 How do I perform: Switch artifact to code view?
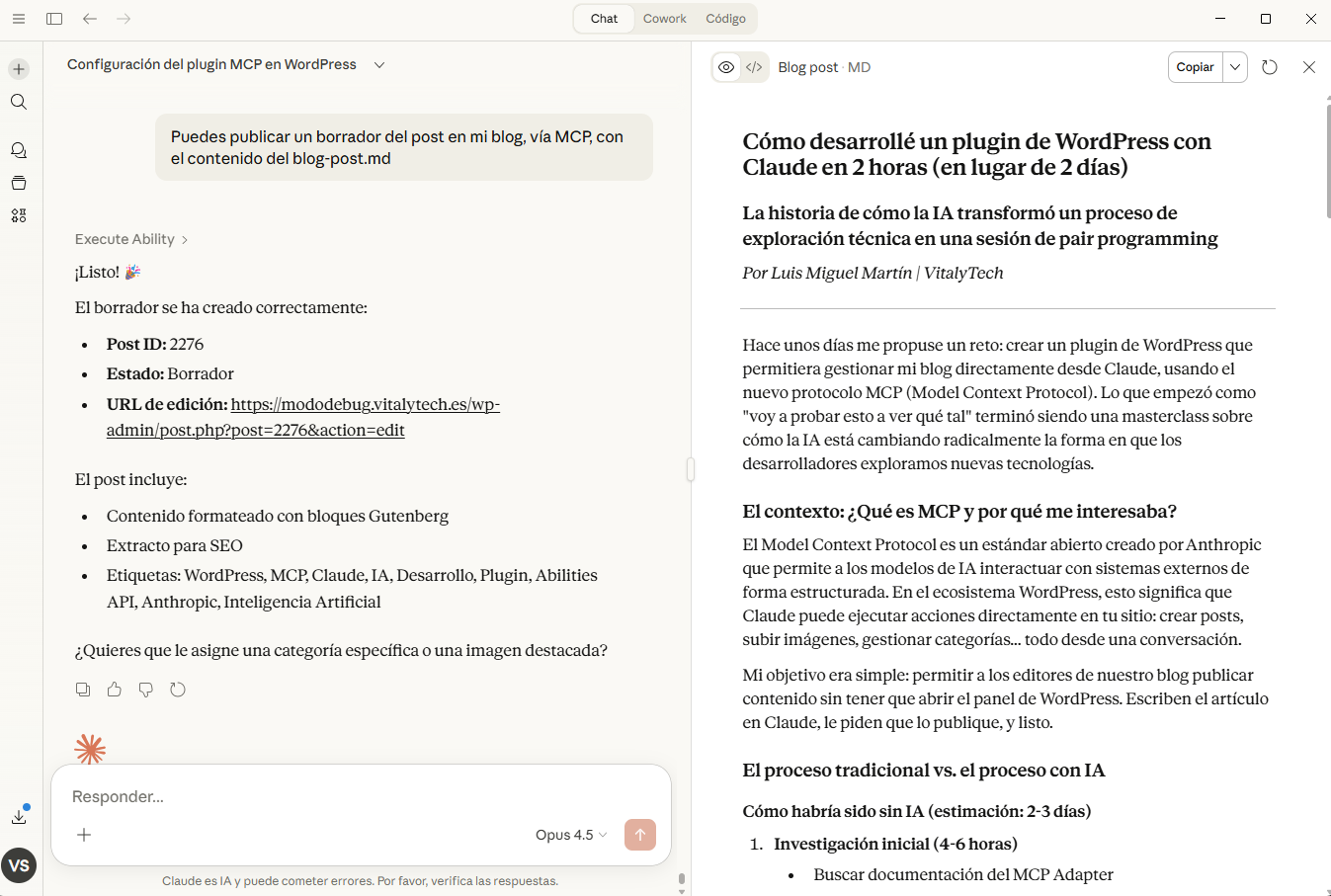(754, 67)
